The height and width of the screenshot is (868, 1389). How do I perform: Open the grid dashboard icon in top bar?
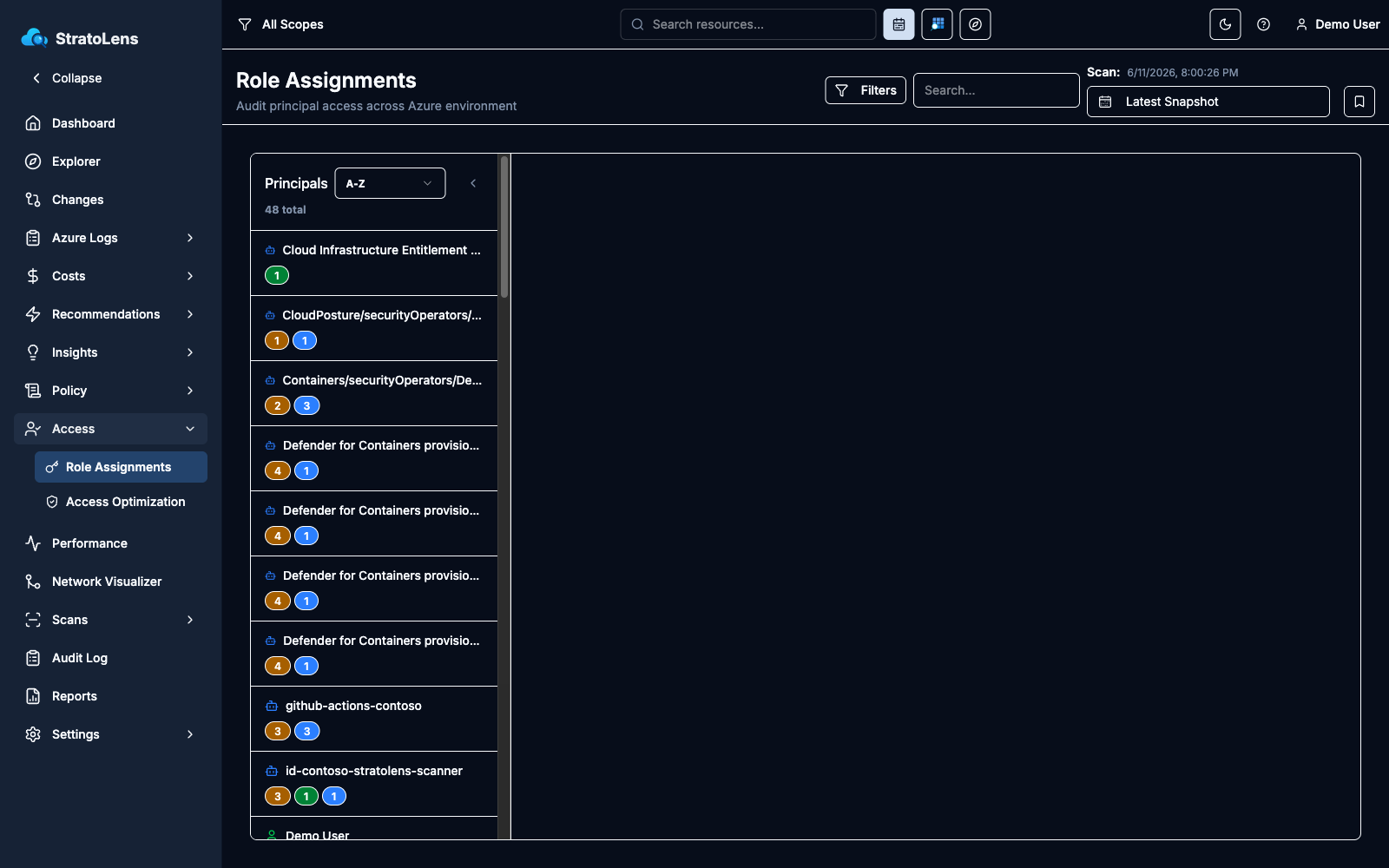[937, 24]
